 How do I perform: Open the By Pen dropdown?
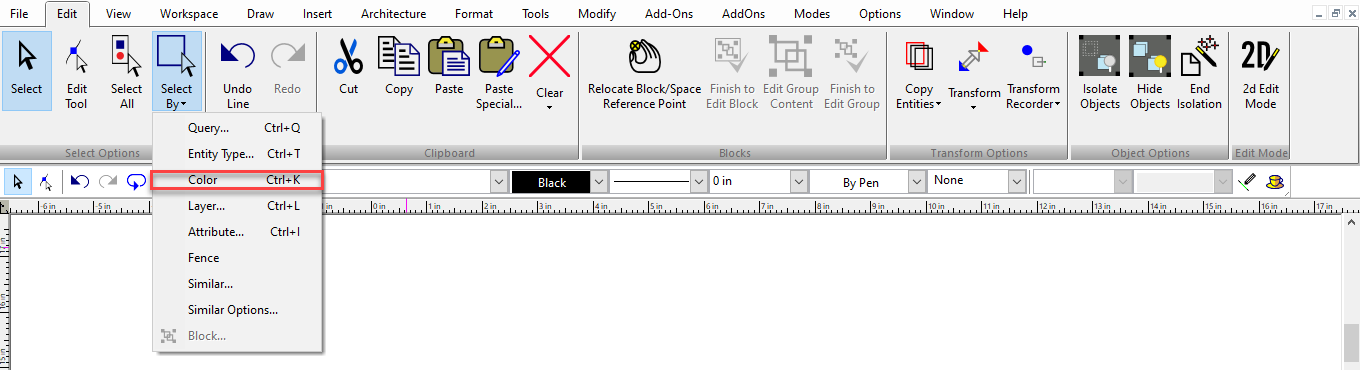point(916,182)
